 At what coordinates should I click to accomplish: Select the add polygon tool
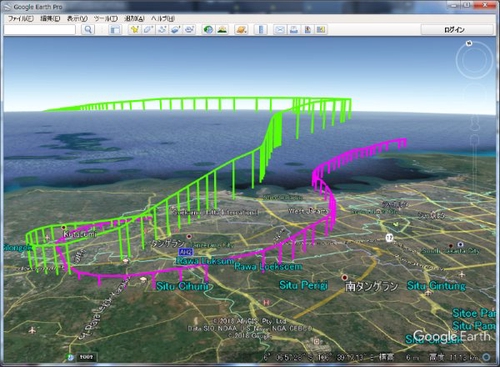(148, 30)
